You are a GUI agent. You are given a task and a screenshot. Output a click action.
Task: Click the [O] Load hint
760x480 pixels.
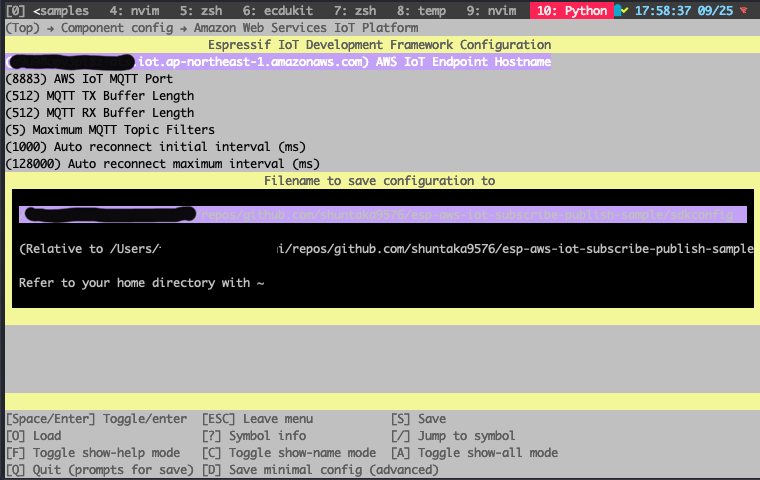33,435
